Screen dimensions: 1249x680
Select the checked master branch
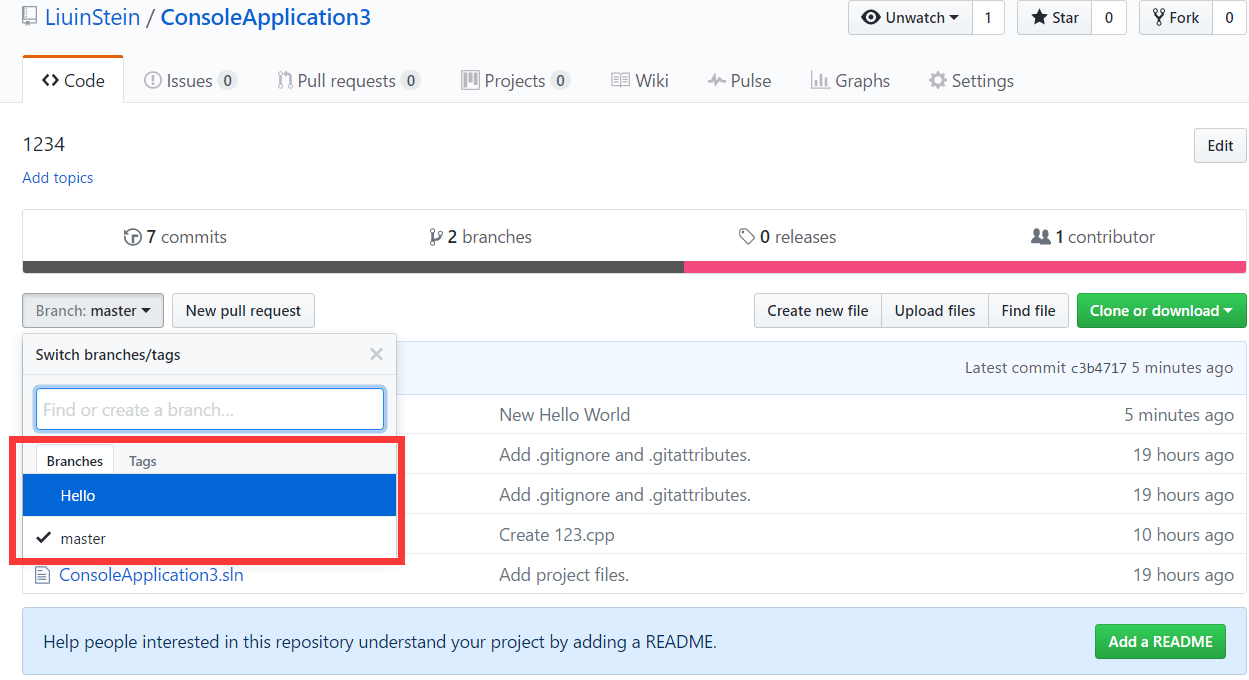(x=83, y=538)
